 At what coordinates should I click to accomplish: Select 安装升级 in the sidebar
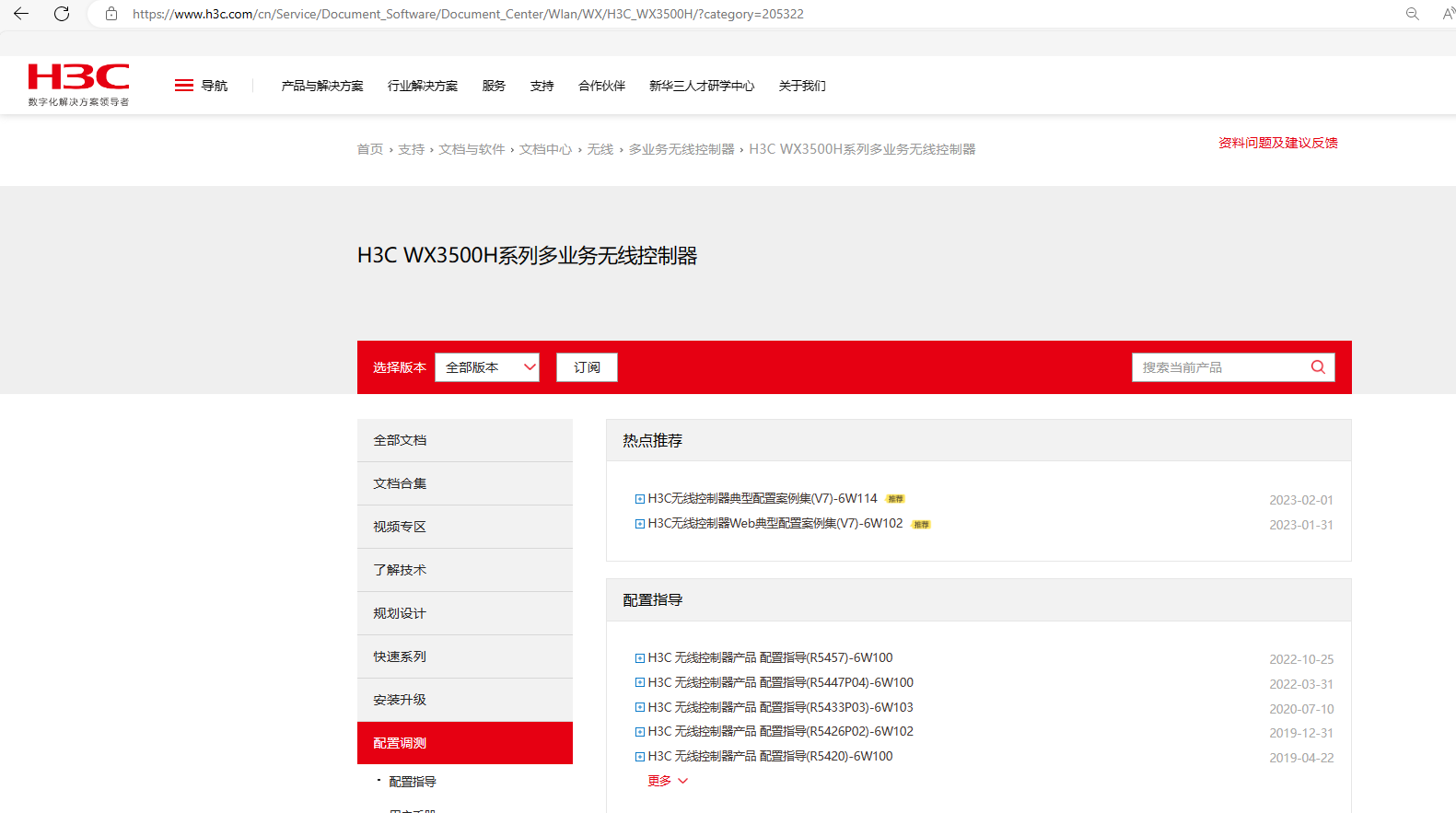(465, 700)
